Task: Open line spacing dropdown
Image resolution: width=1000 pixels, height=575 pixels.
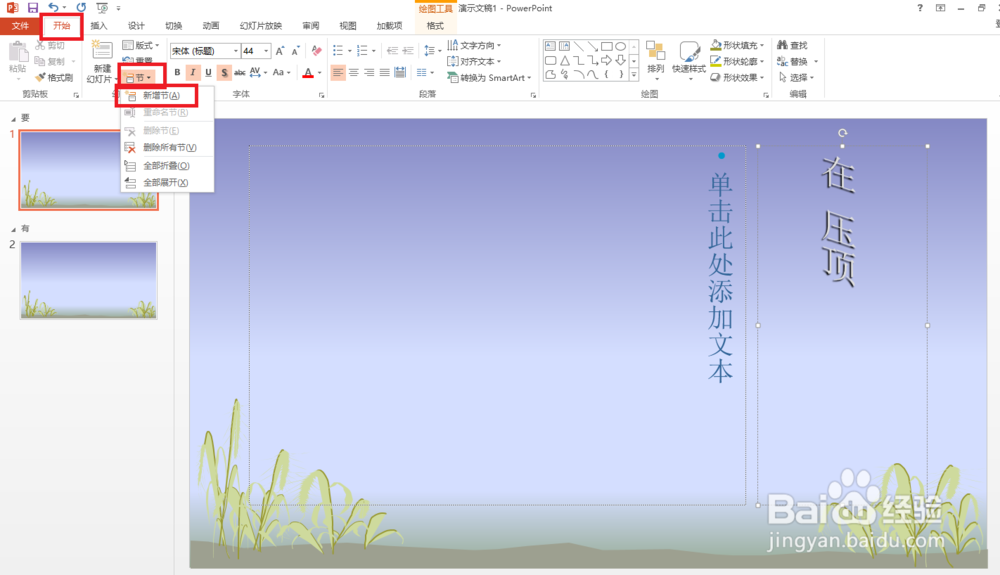Action: (x=432, y=51)
